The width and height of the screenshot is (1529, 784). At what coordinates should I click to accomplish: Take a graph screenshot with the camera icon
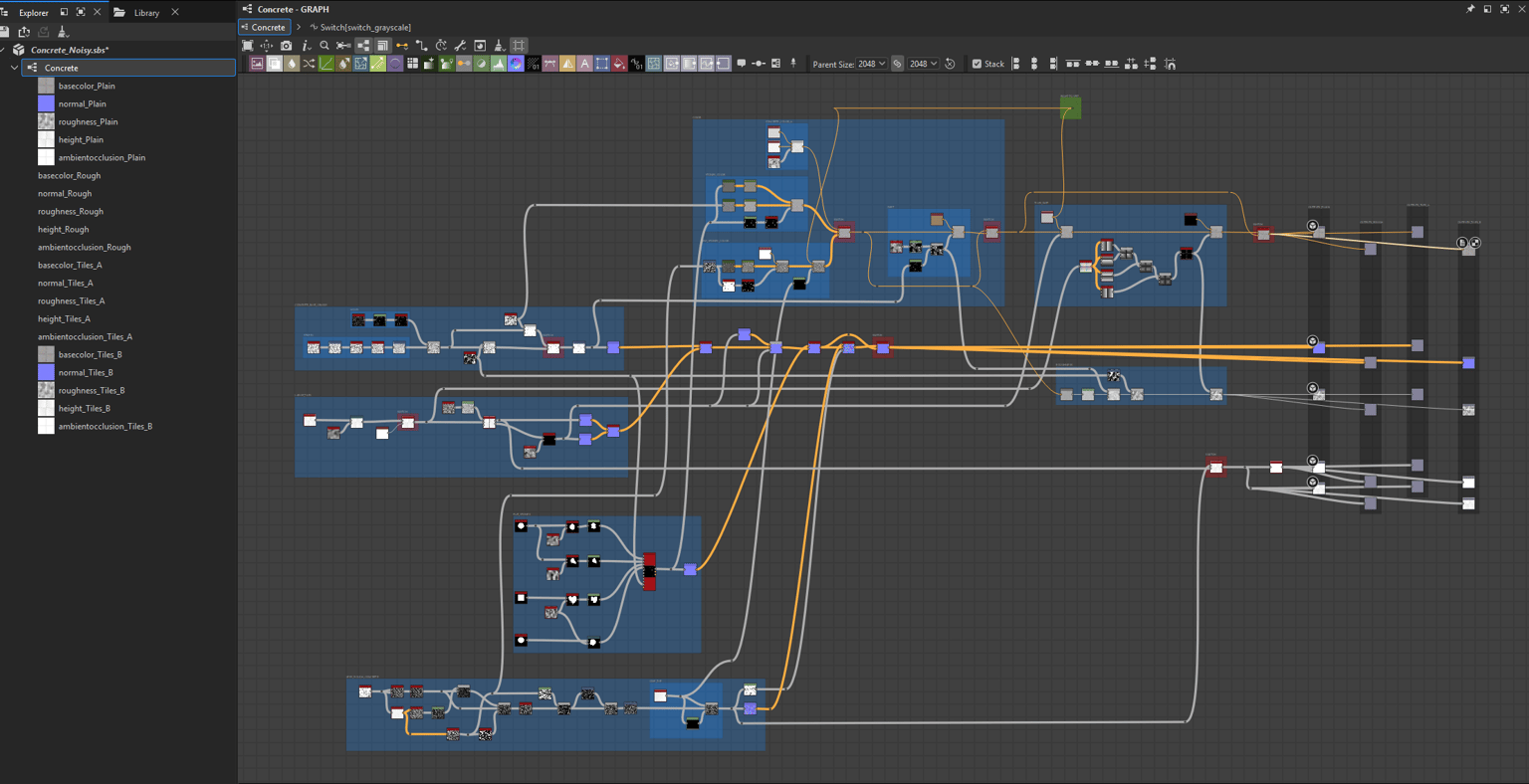tap(286, 46)
